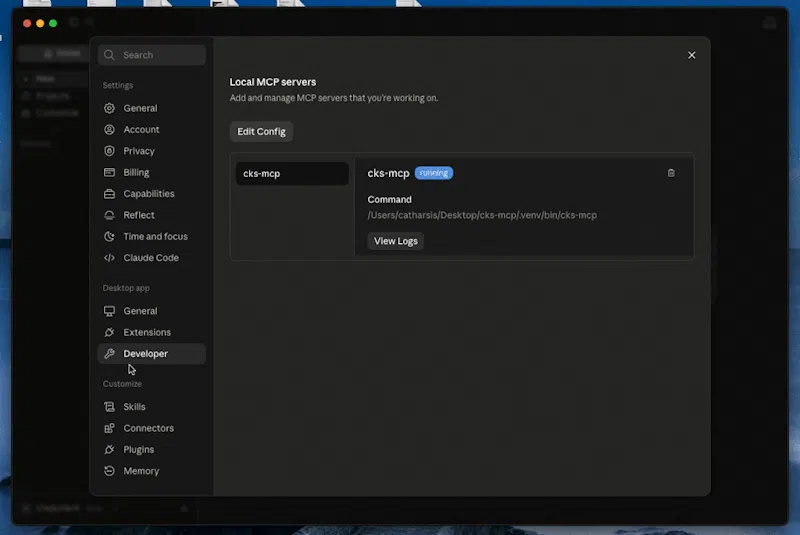The width and height of the screenshot is (800, 535).
Task: Open Billing settings label
Action: coord(136,172)
